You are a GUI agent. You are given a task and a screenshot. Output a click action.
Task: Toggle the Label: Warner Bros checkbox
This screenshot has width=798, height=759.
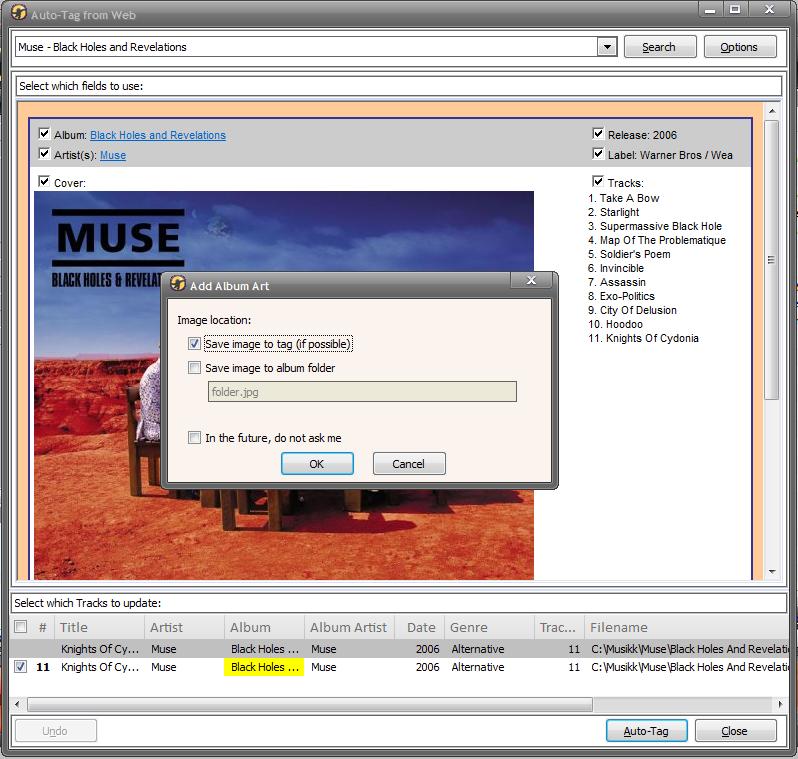pyautogui.click(x=598, y=154)
